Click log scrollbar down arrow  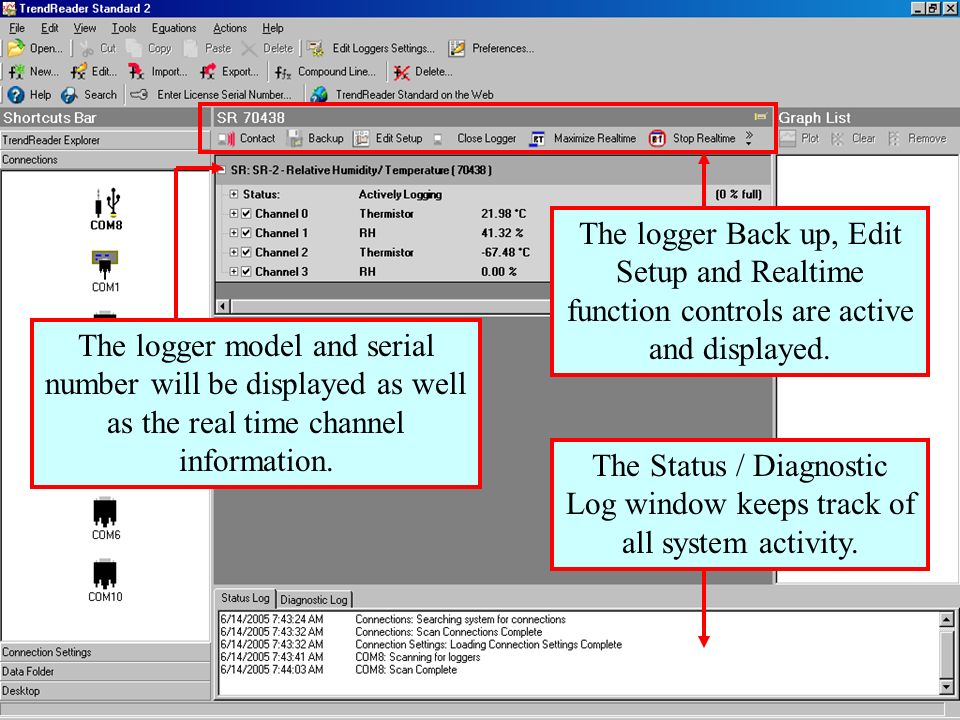tap(946, 687)
